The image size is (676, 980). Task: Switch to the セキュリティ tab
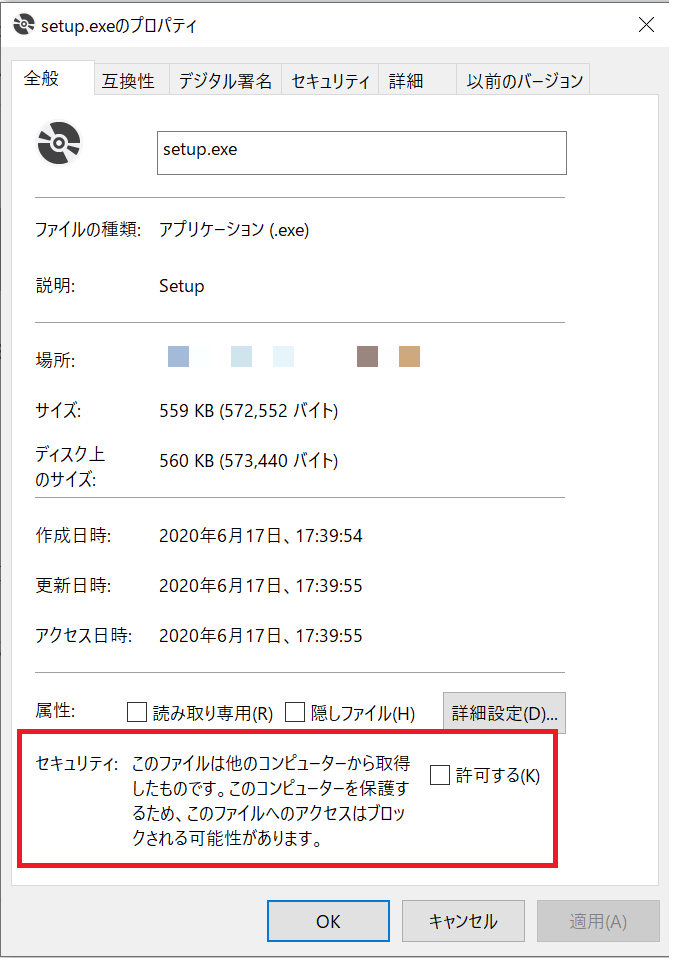(x=330, y=81)
